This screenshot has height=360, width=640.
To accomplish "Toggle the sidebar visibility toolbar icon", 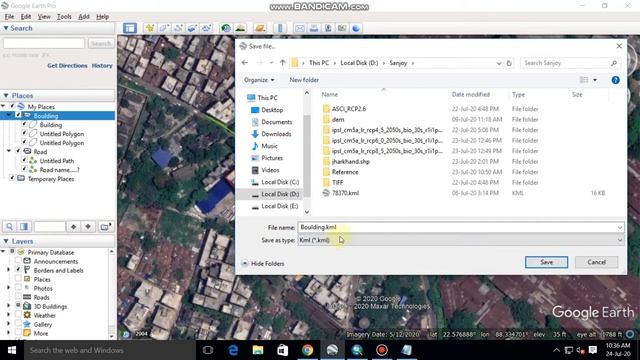I will [x=130, y=28].
